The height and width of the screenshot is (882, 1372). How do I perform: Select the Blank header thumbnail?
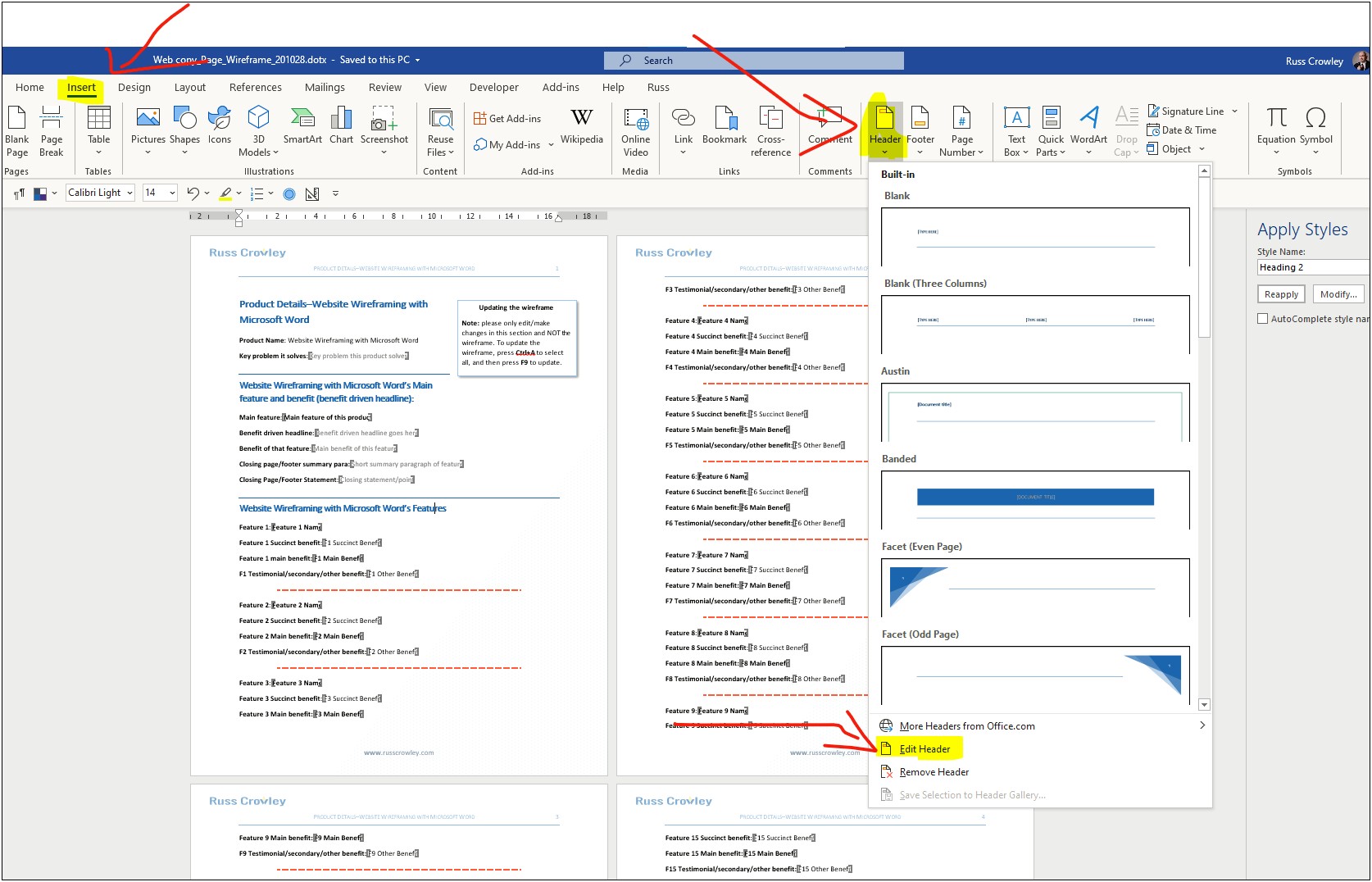(1035, 236)
